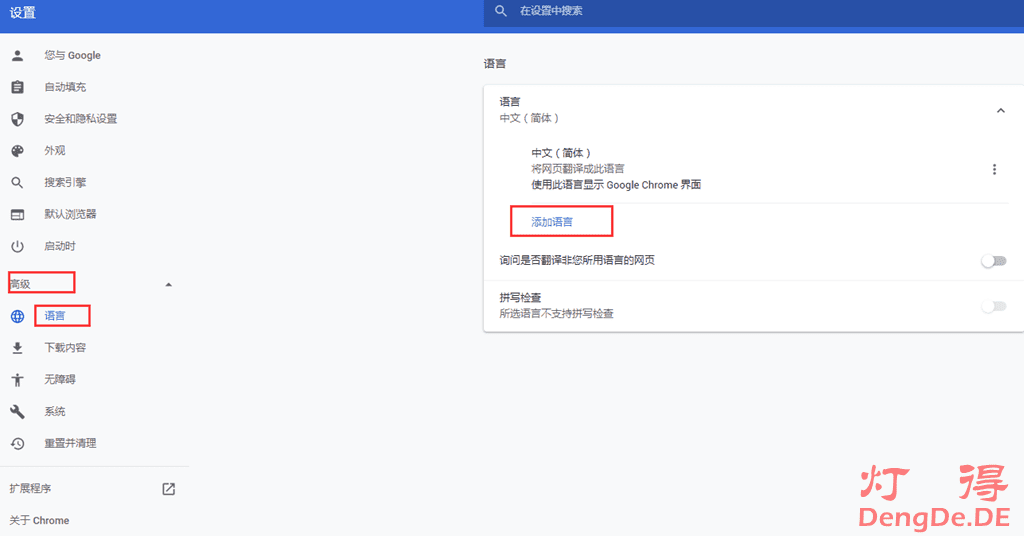1024x536 pixels.
Task: Click the power icon for 启动时
Action: pos(17,246)
